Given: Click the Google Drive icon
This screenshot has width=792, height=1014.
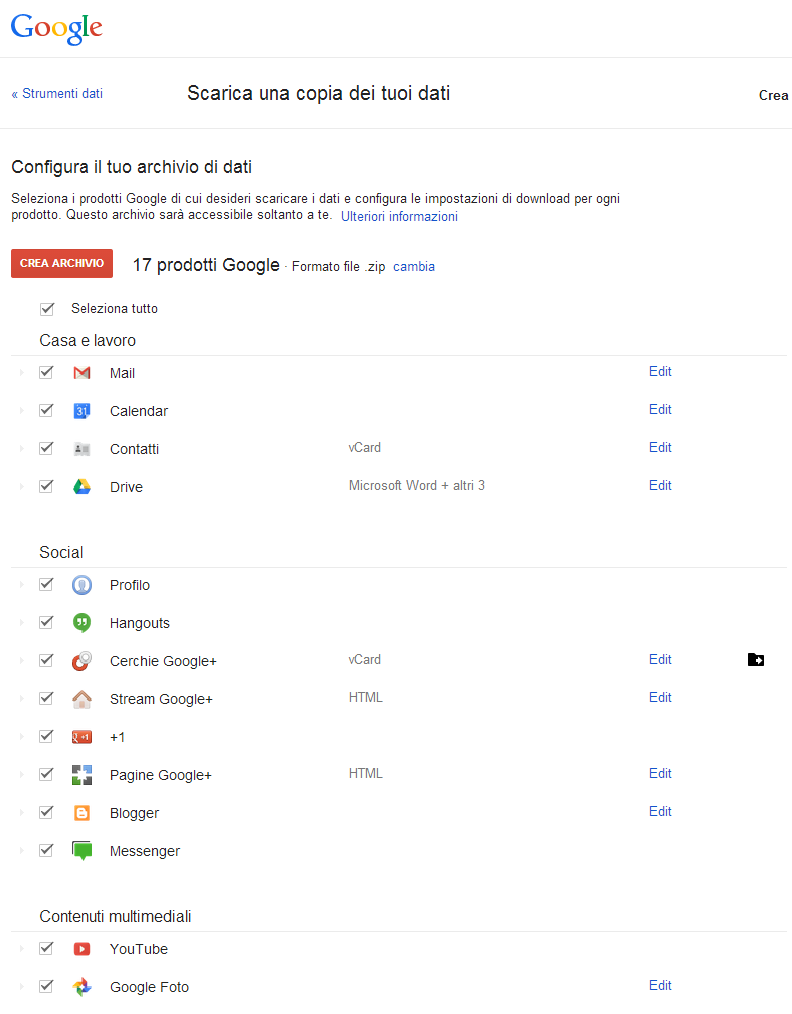Looking at the screenshot, I should 81,486.
